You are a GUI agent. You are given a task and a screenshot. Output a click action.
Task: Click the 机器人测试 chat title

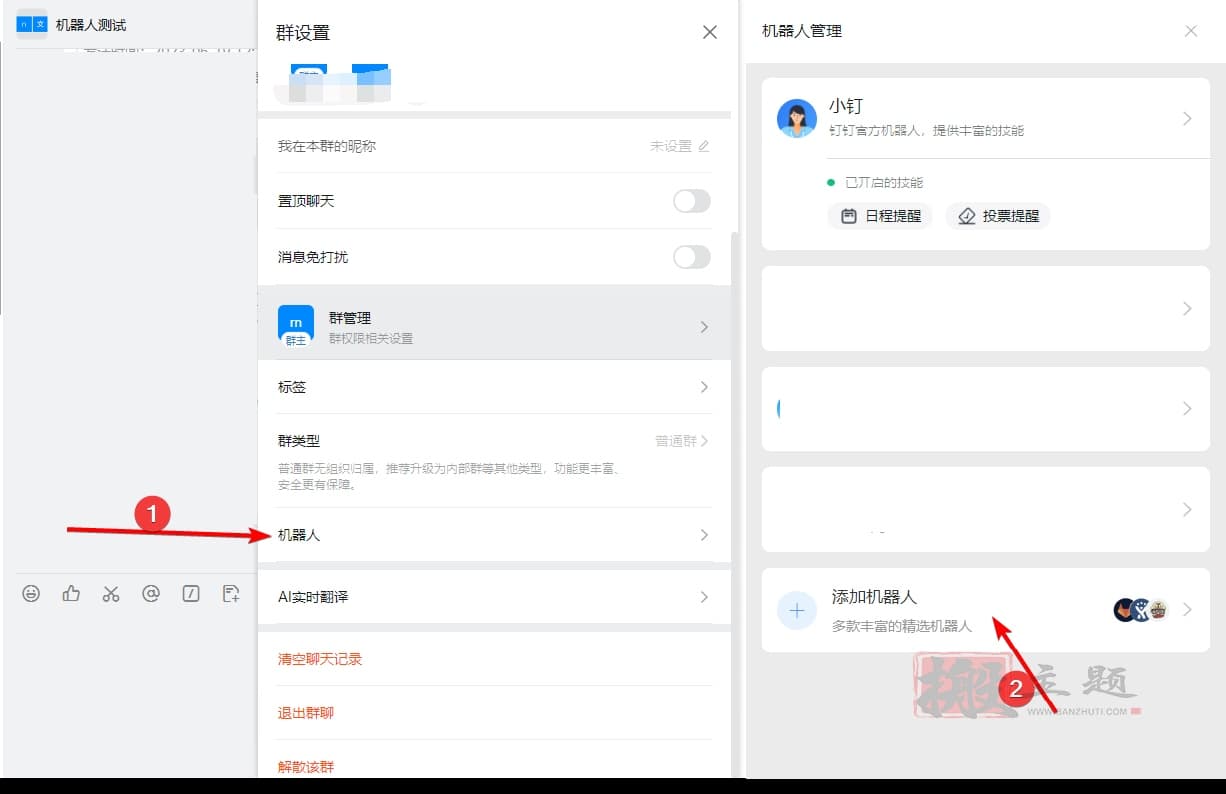[91, 25]
